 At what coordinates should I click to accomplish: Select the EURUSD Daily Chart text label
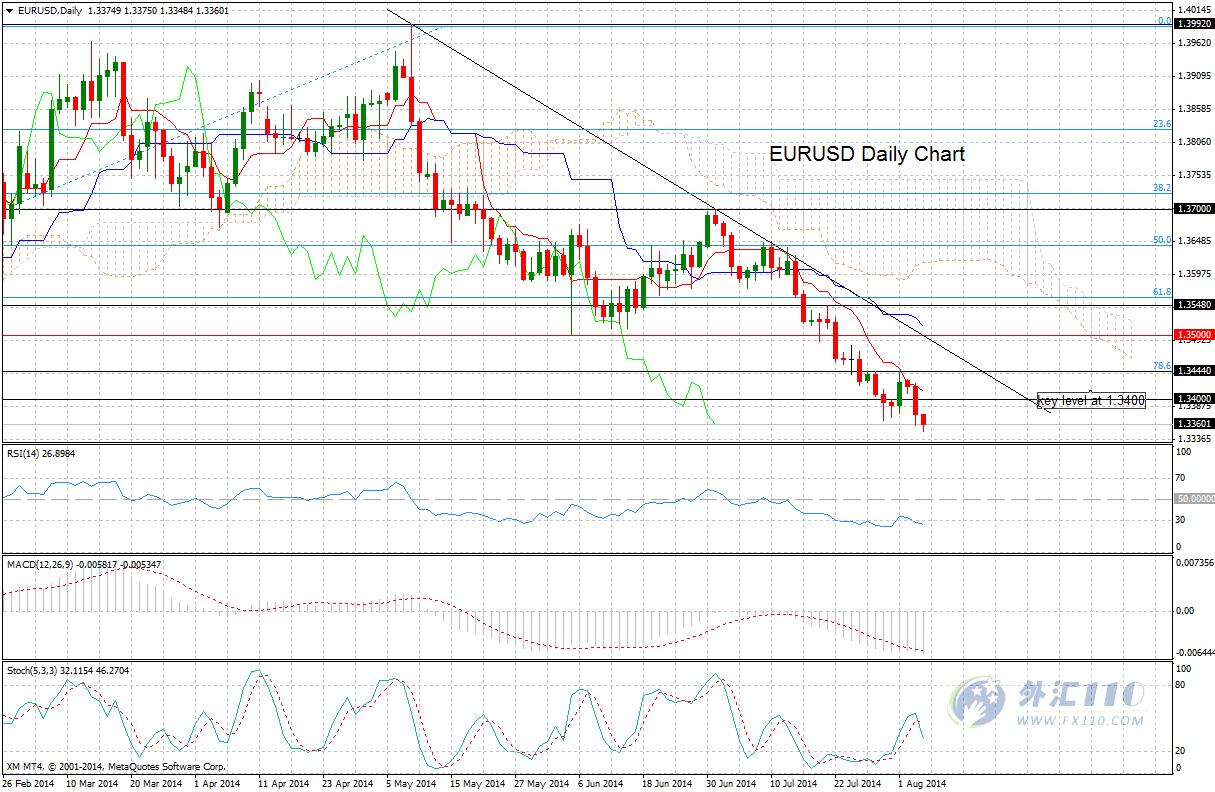pyautogui.click(x=867, y=154)
